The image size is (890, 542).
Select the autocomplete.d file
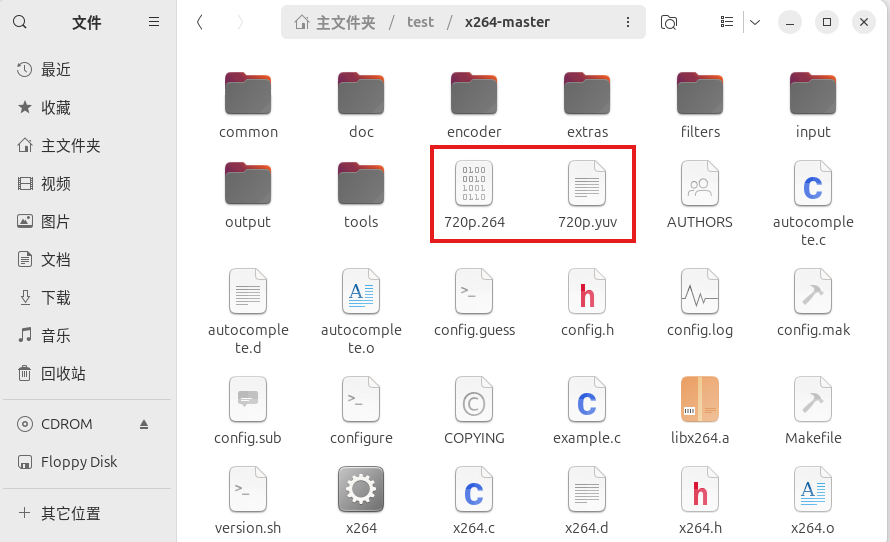point(248,312)
